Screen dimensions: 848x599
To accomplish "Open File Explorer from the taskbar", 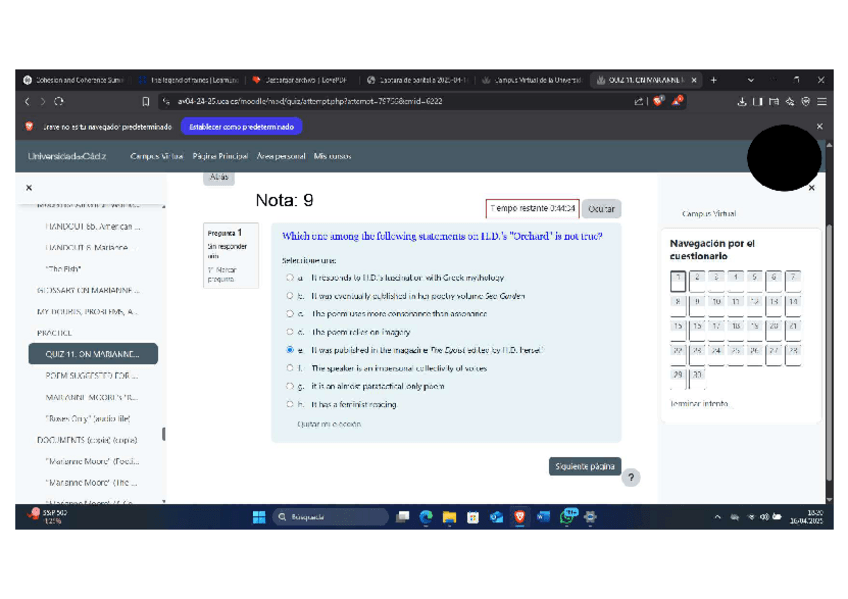I will coord(449,517).
